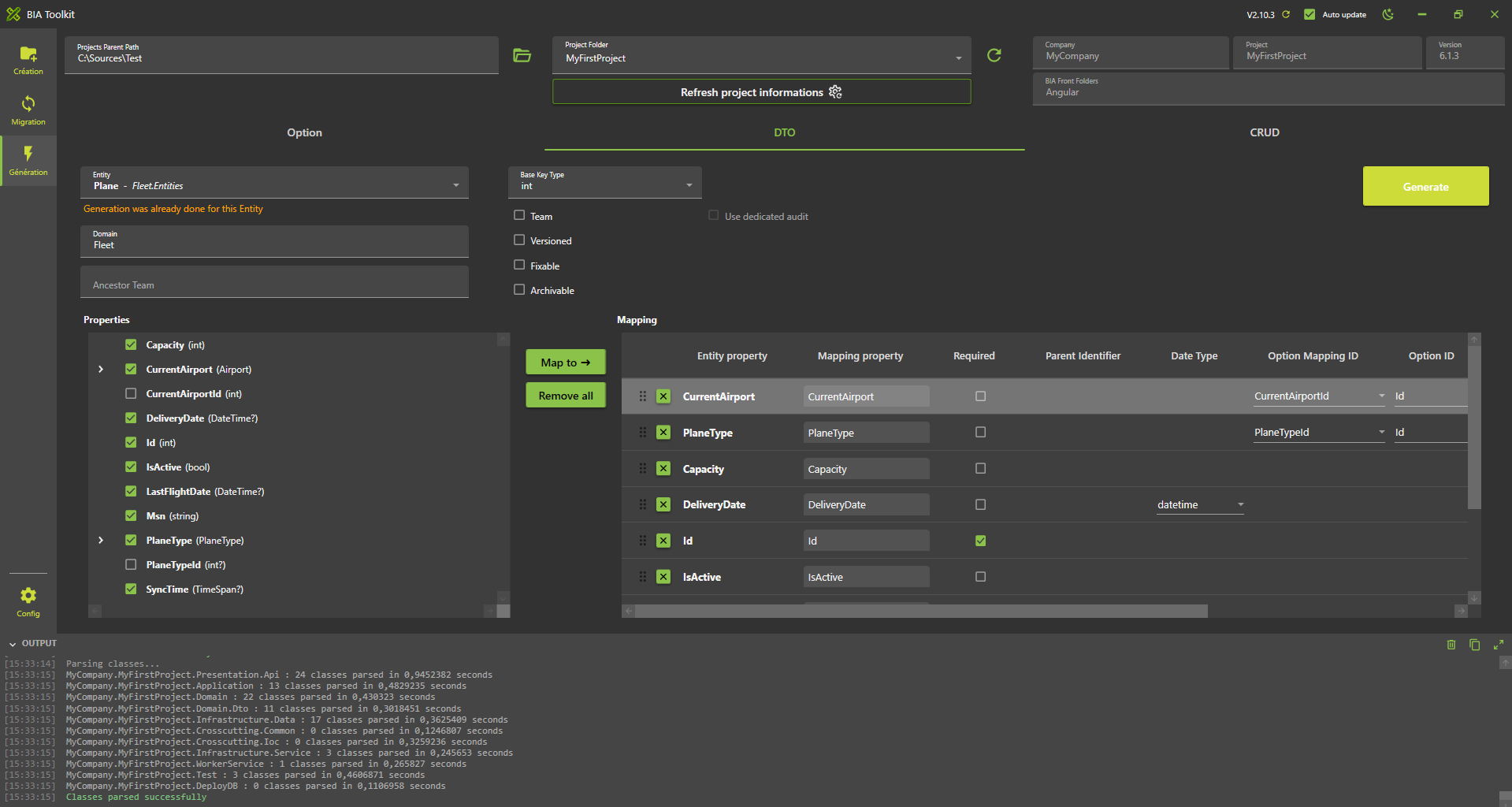Grab the drag handle of the IsActive row
Screen dimensions: 1512x807
(643, 577)
